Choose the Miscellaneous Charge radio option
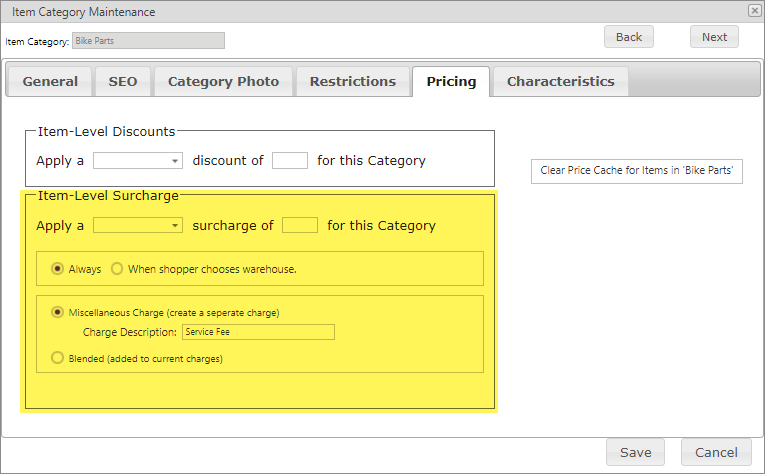The height and width of the screenshot is (474, 765). pos(58,312)
